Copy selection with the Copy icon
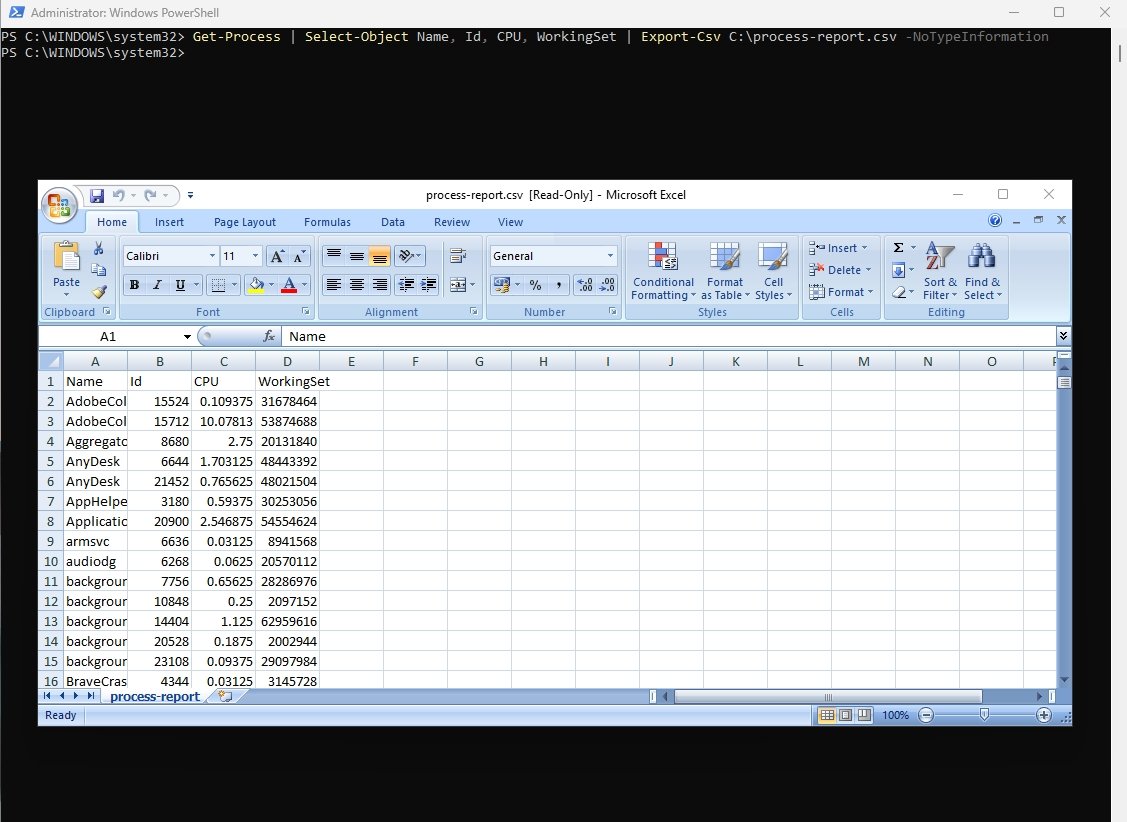This screenshot has width=1127, height=822. pyautogui.click(x=99, y=270)
